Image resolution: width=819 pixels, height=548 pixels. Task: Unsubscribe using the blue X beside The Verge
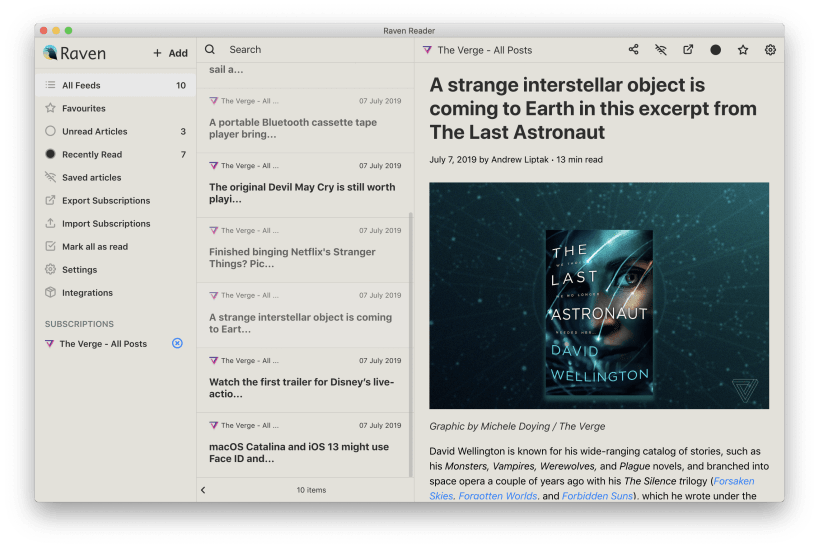(178, 343)
